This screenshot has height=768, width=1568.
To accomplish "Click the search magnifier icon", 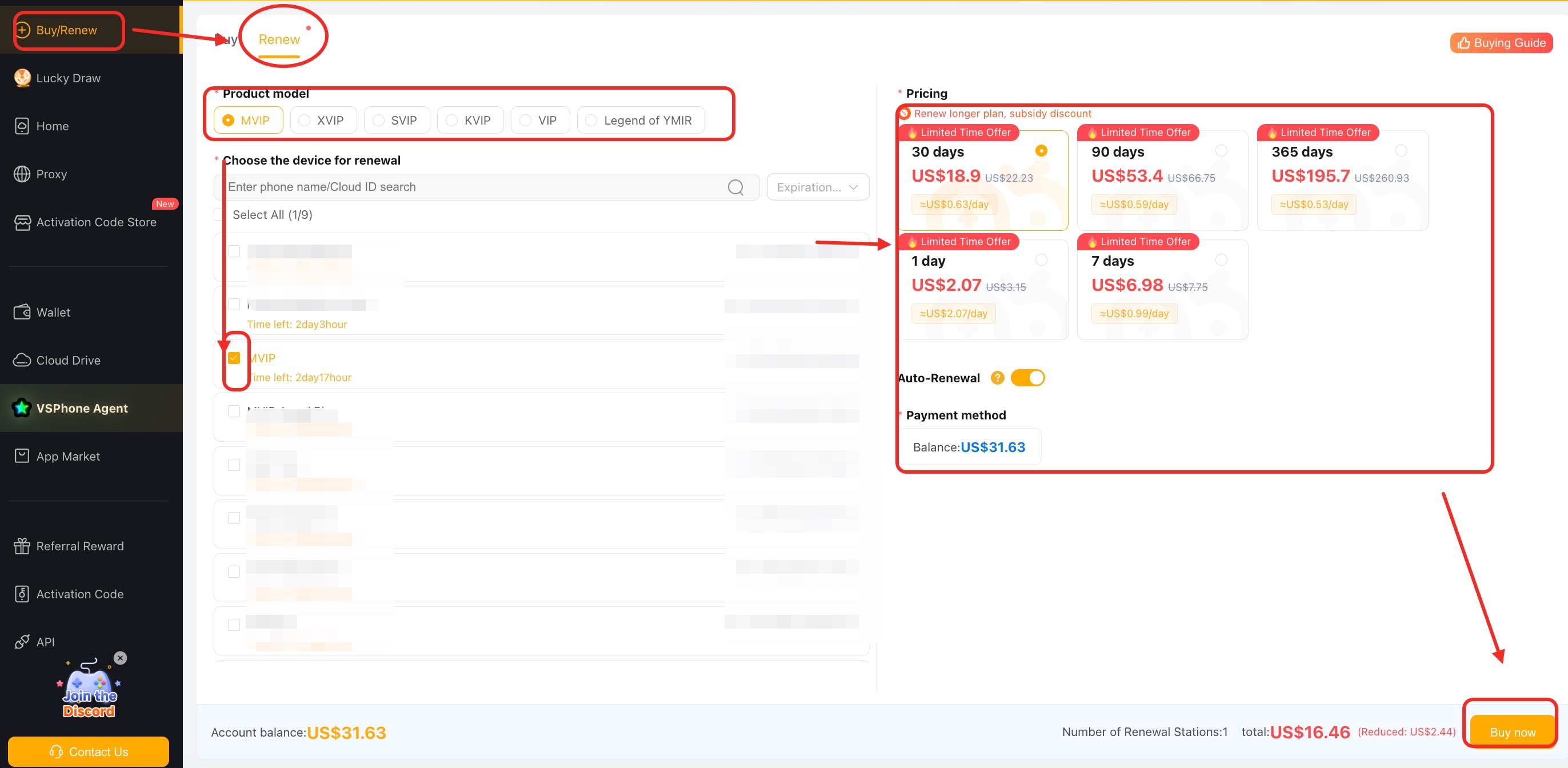I will pyautogui.click(x=735, y=187).
